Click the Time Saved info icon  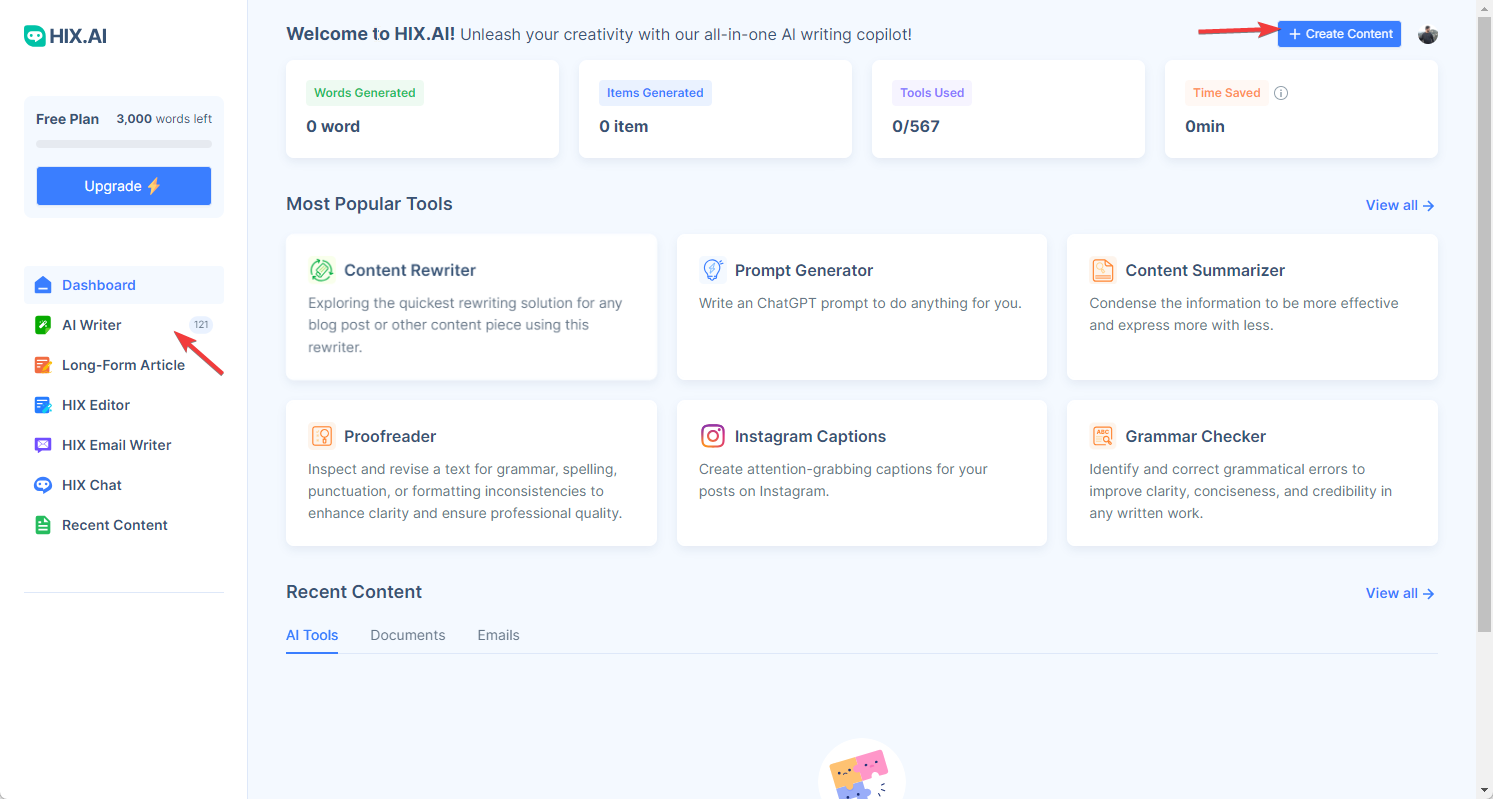pyautogui.click(x=1281, y=93)
